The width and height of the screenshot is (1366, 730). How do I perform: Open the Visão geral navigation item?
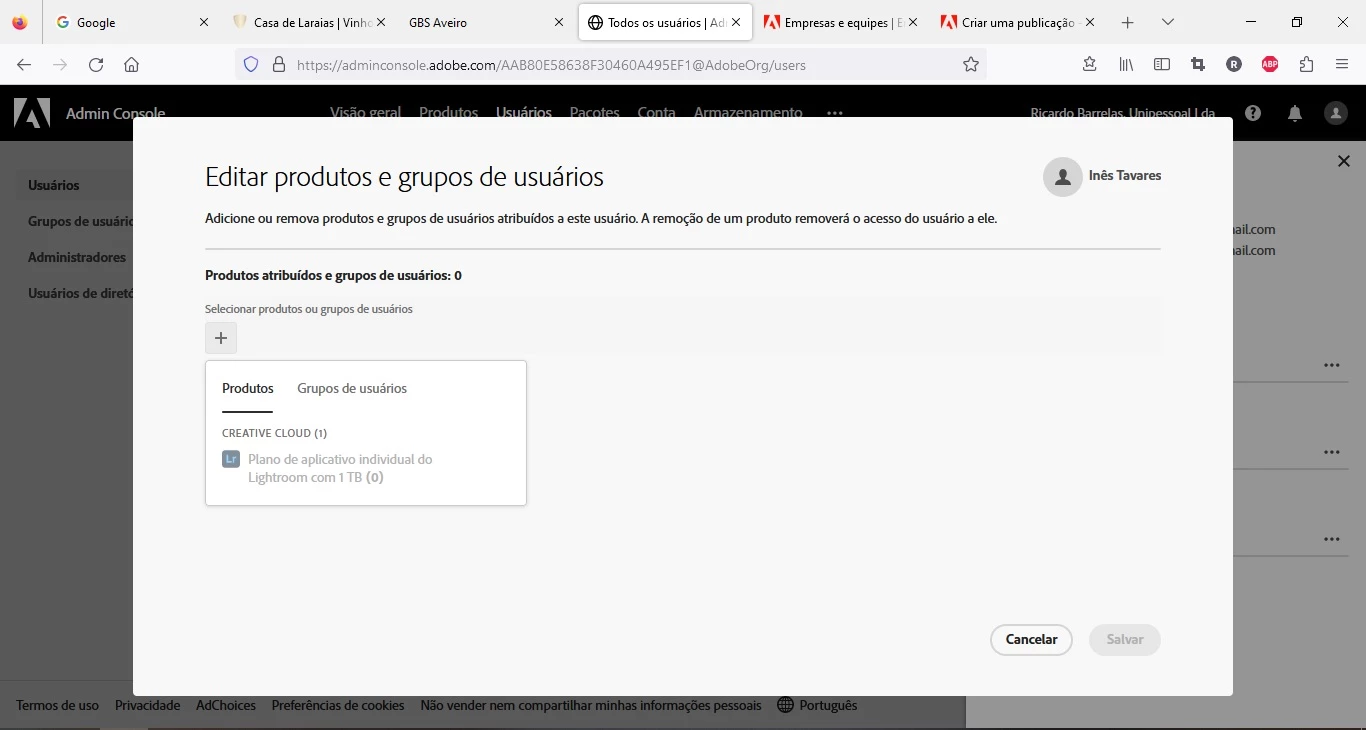[x=365, y=113]
